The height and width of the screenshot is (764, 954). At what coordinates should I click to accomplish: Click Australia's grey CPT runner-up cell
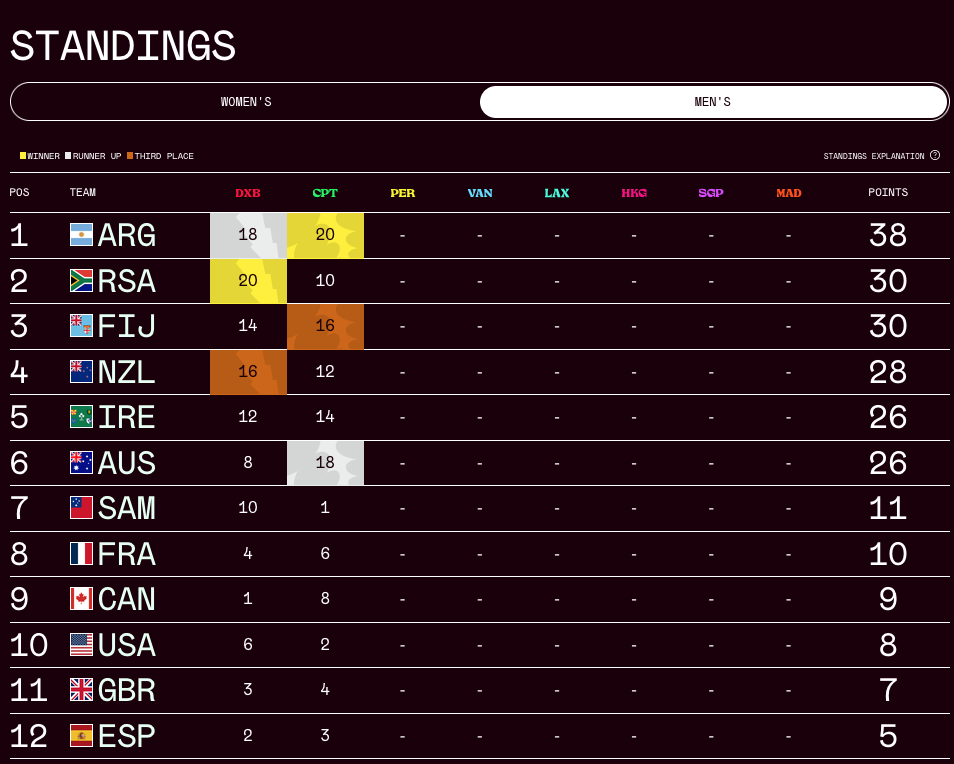[326, 463]
